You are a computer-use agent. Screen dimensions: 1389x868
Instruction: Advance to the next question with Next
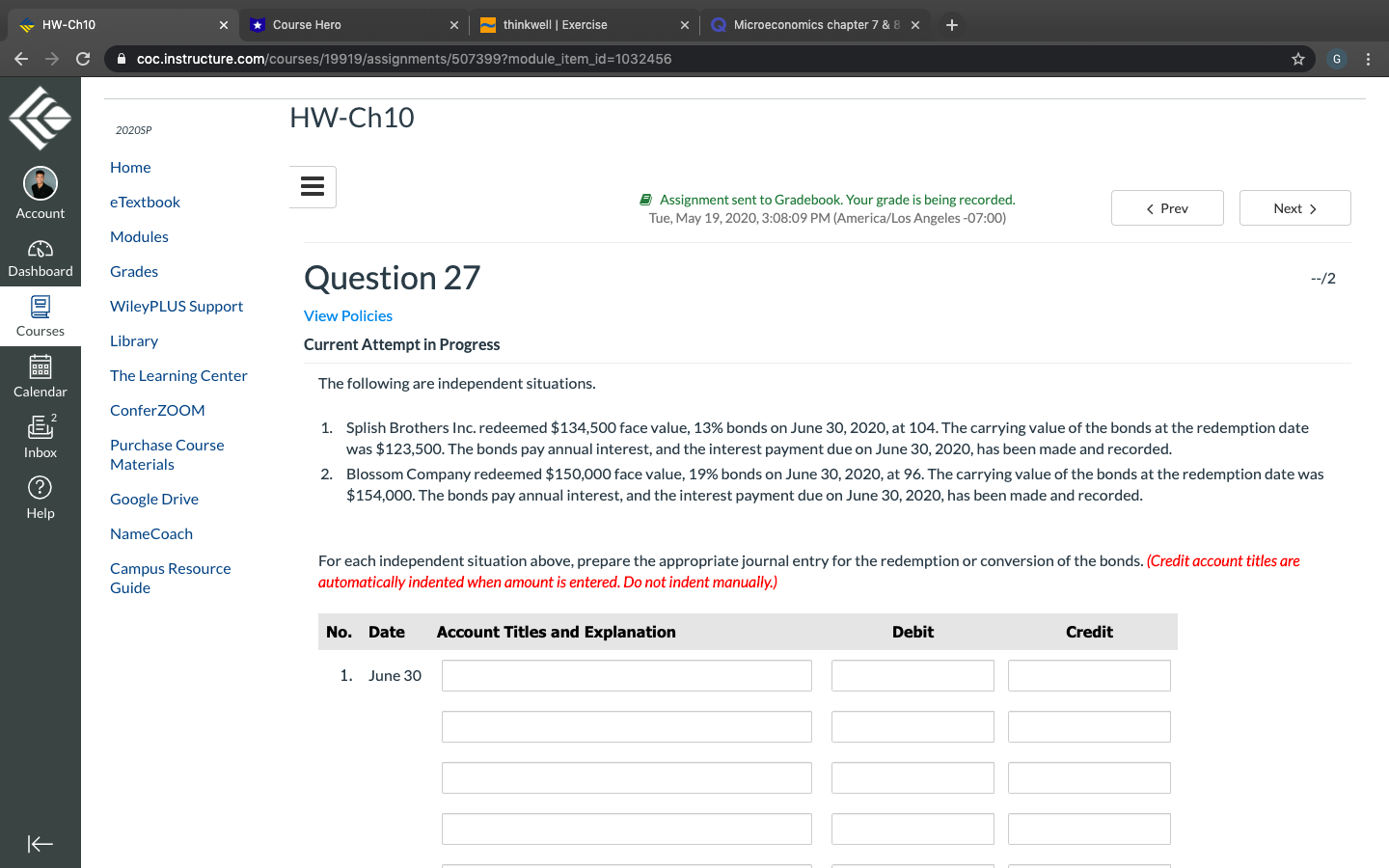1294,207
